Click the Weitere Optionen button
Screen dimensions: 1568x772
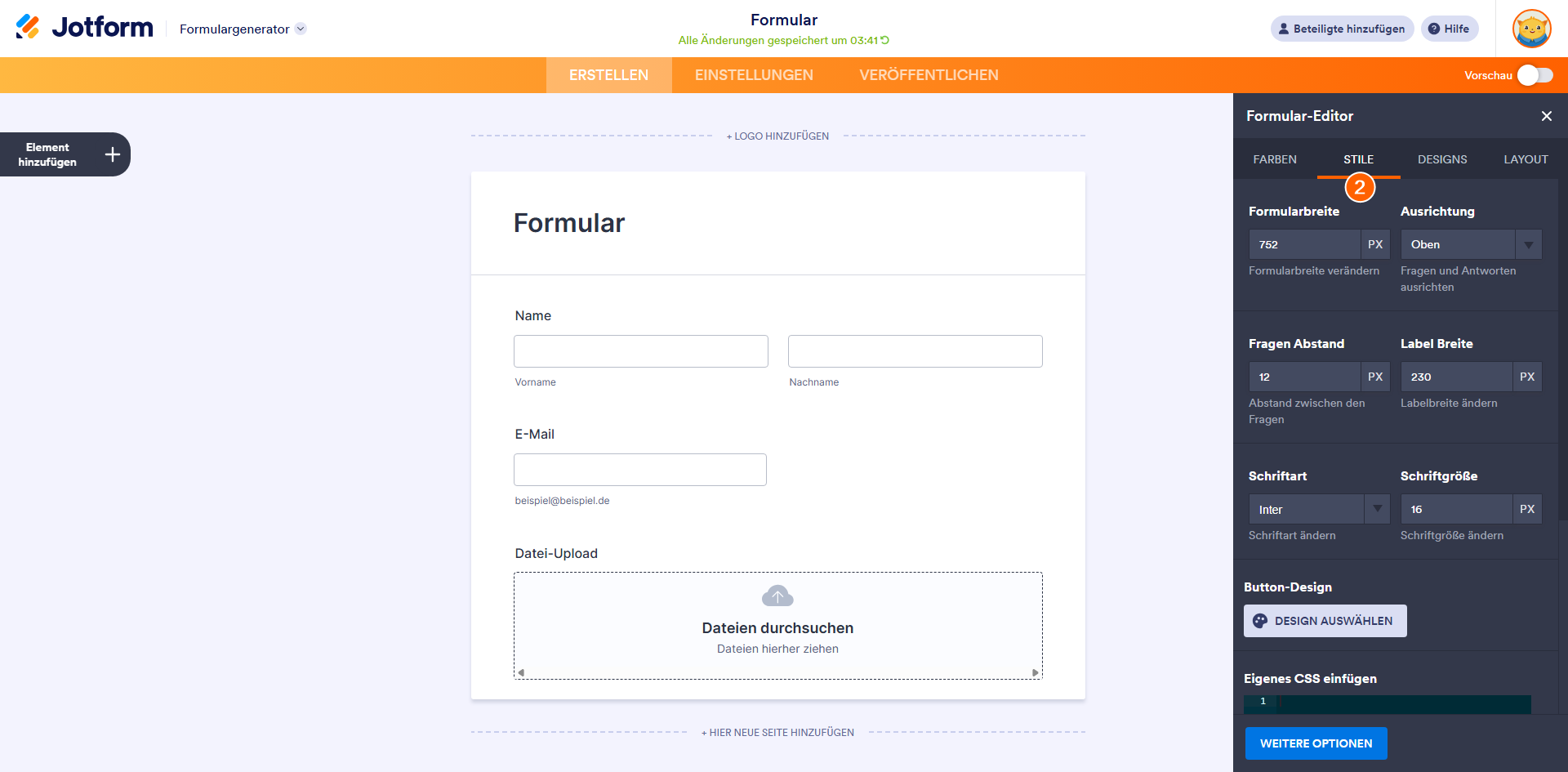[x=1316, y=743]
